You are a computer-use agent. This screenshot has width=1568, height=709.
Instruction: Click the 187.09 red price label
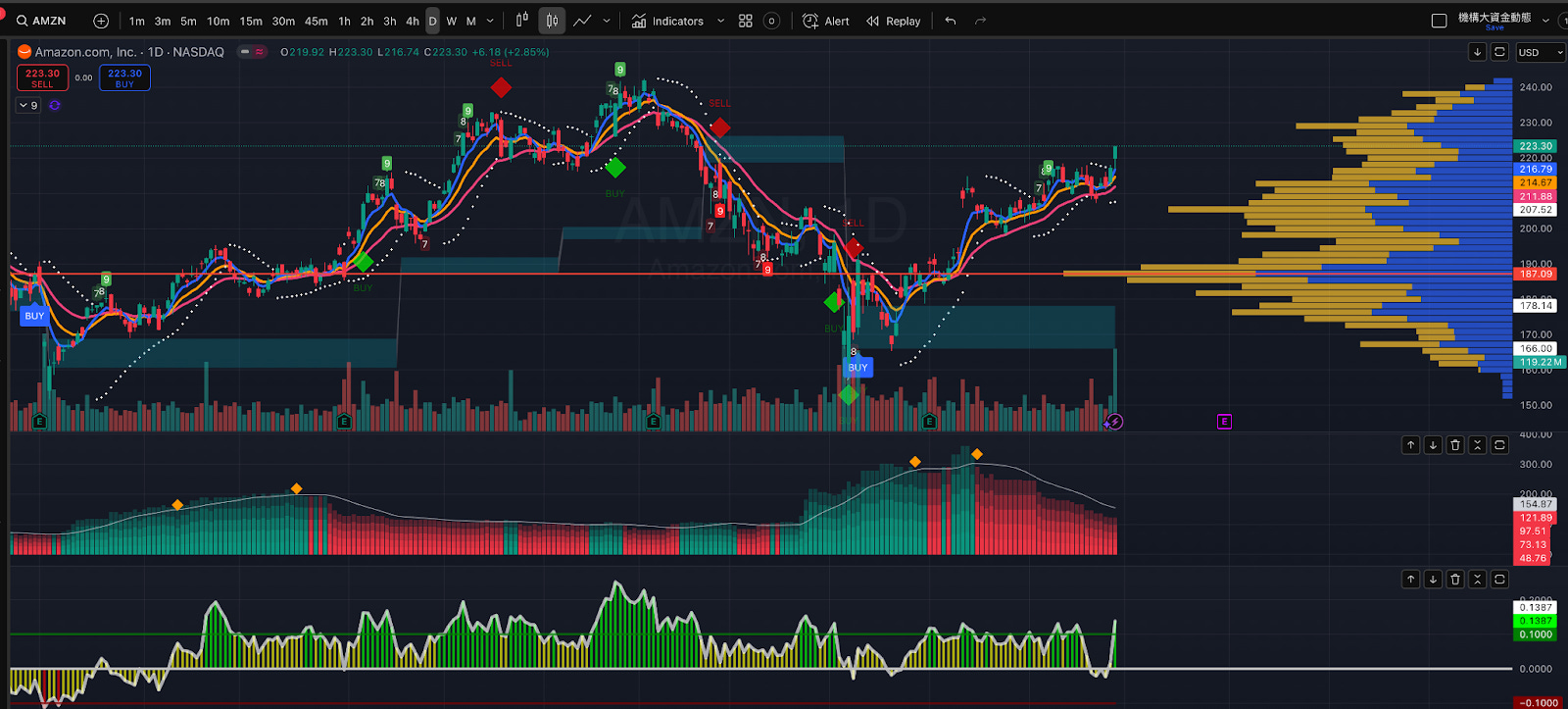(x=1535, y=274)
